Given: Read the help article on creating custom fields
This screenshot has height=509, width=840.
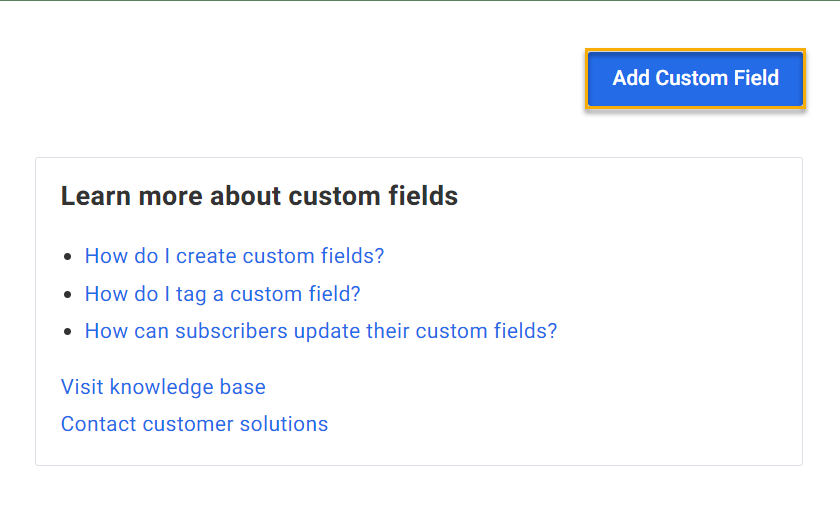Looking at the screenshot, I should click(234, 256).
